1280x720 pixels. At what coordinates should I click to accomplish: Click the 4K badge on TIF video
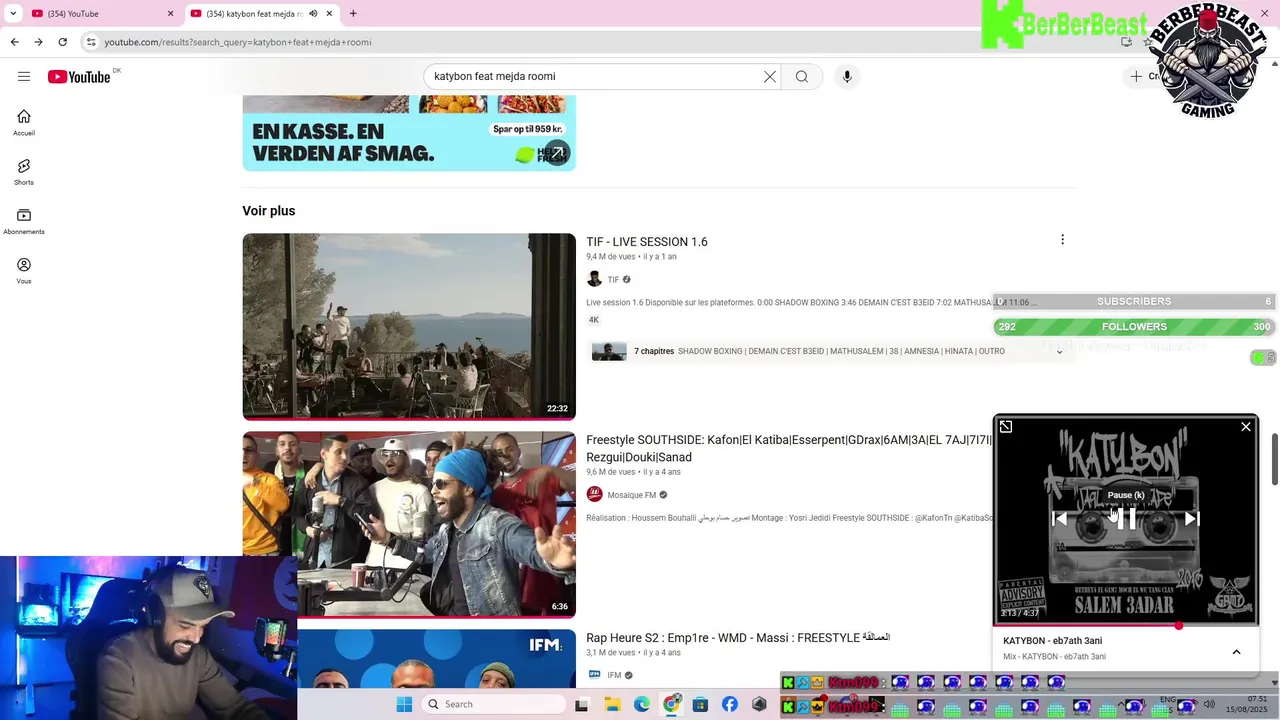594,320
